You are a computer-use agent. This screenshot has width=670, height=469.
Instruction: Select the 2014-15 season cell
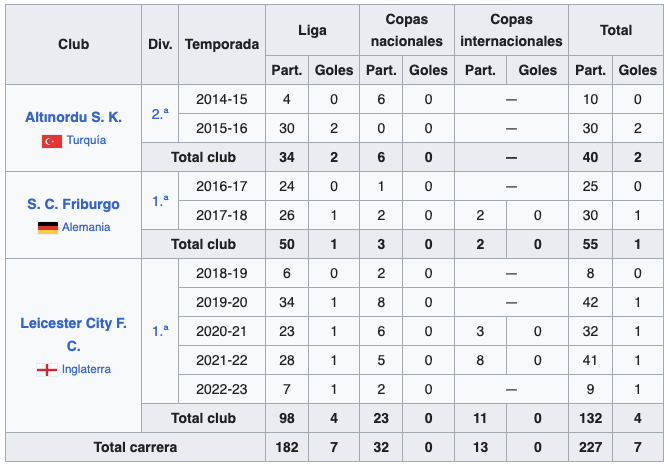click(222, 100)
